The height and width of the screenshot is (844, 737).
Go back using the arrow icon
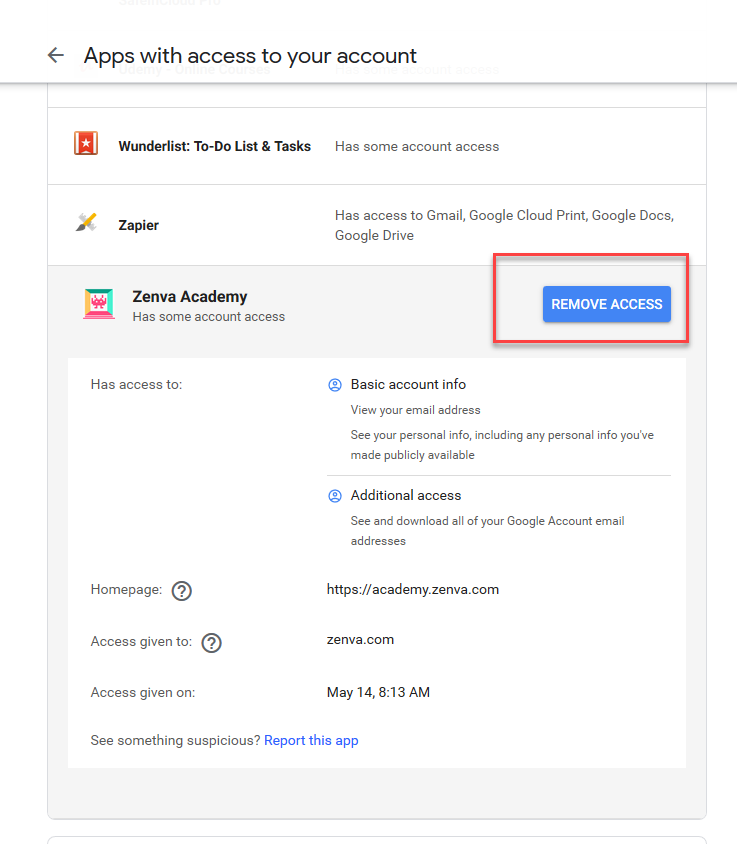(56, 55)
